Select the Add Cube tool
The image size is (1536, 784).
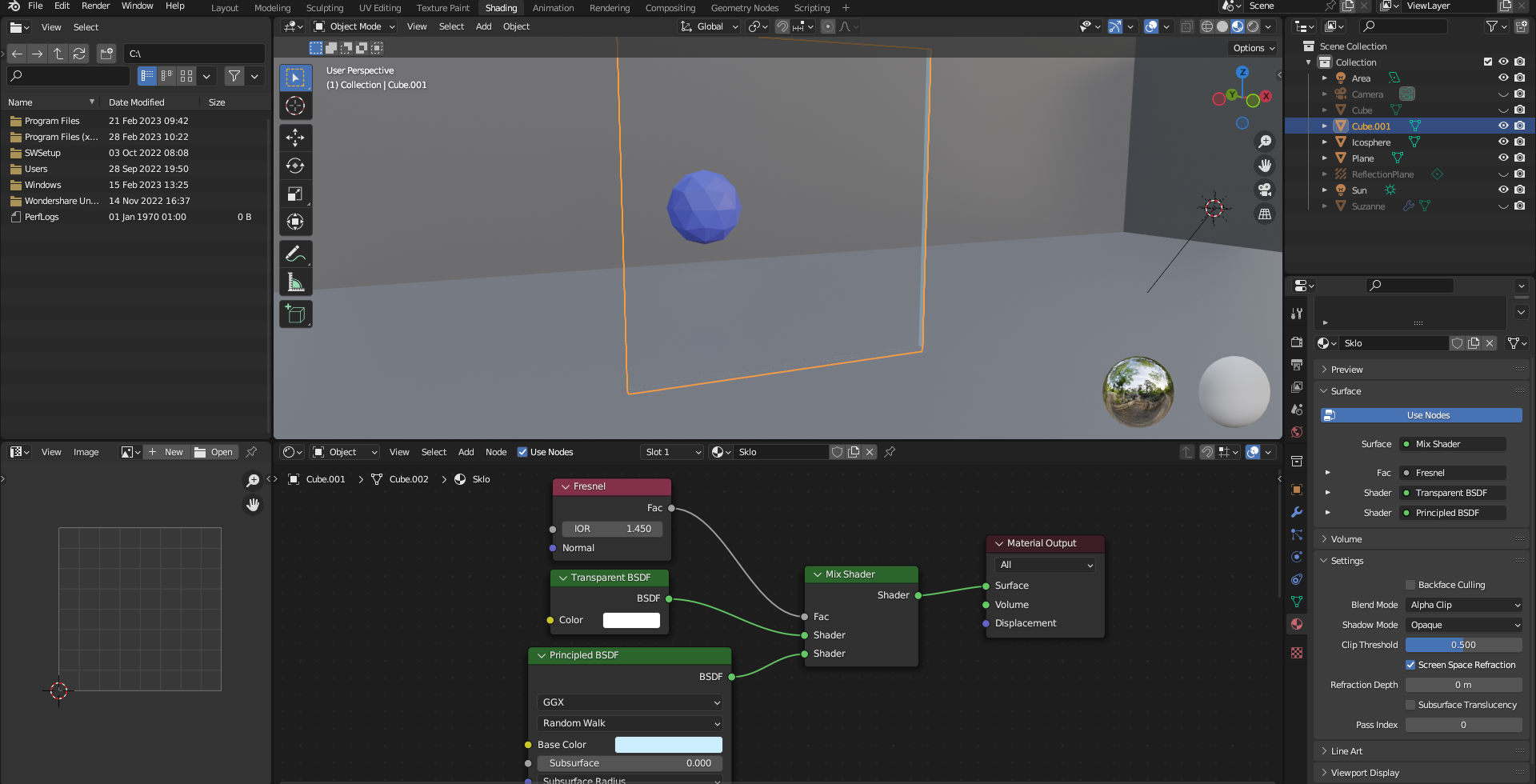pos(295,314)
